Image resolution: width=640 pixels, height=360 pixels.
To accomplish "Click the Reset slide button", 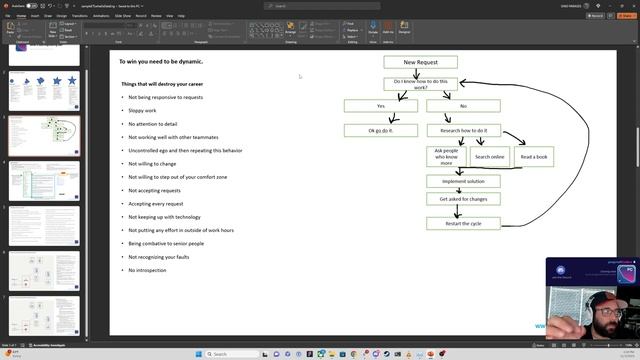I will [67, 30].
